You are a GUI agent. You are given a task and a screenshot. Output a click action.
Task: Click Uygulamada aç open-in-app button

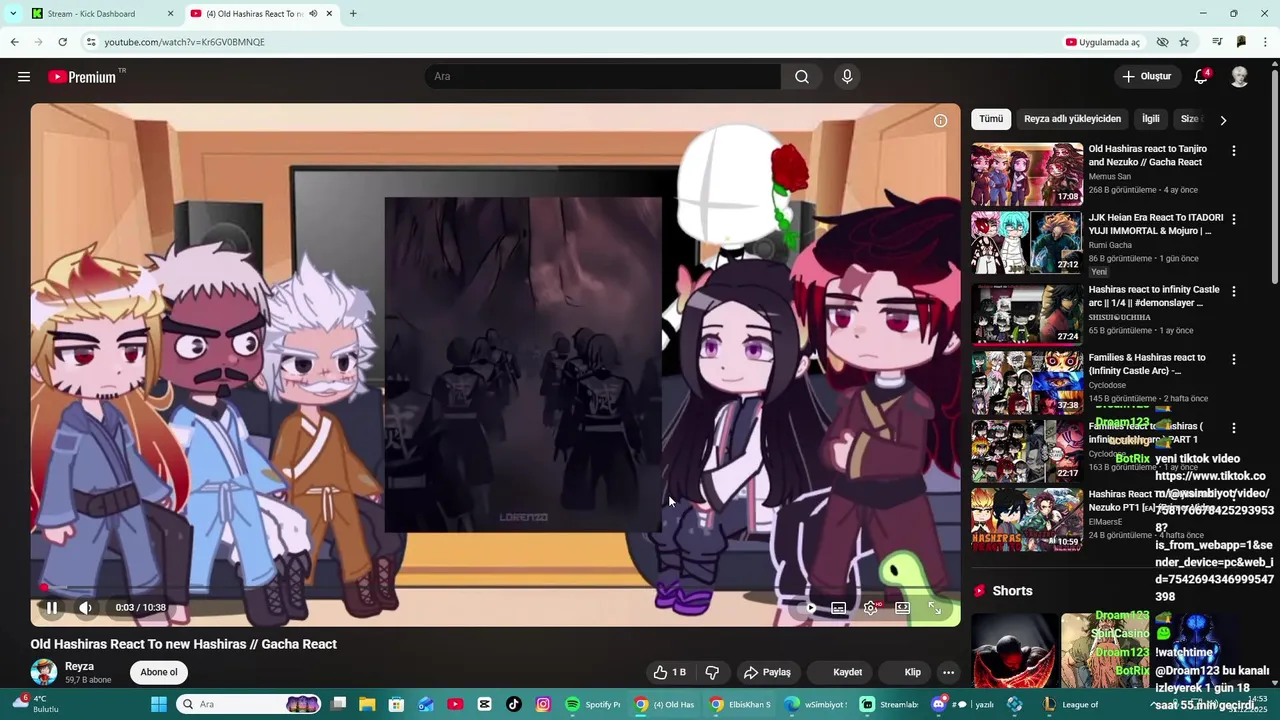coord(1103,42)
